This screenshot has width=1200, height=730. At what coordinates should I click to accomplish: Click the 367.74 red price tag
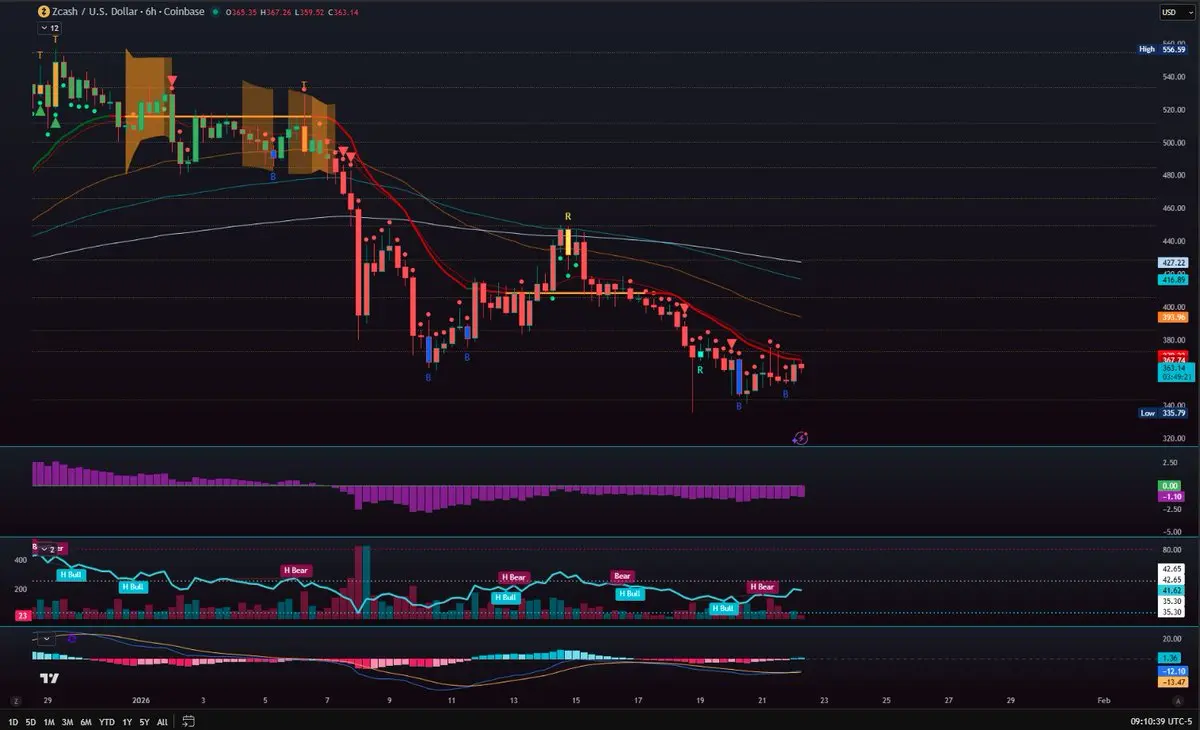[1172, 359]
